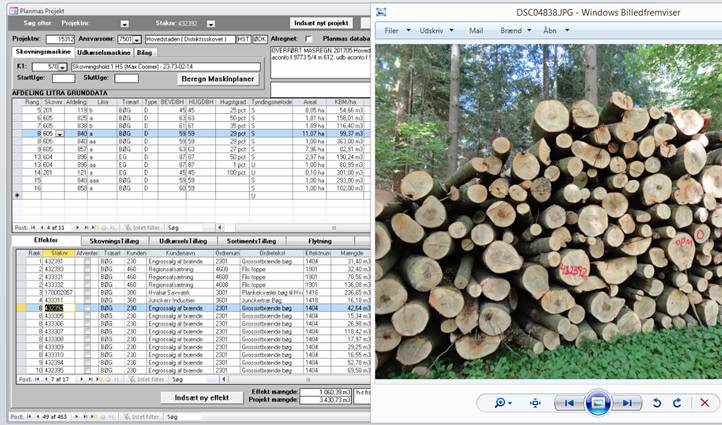Go to first record in Grunddata navigator
The image size is (722, 425).
click(33, 227)
